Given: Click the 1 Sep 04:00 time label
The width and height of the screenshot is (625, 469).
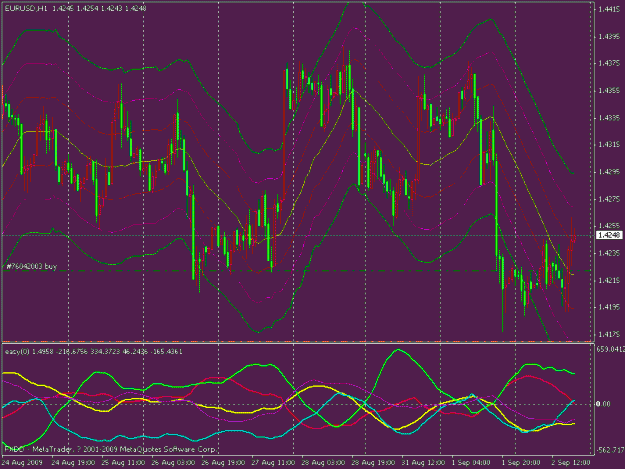Looking at the screenshot, I should point(471,463).
